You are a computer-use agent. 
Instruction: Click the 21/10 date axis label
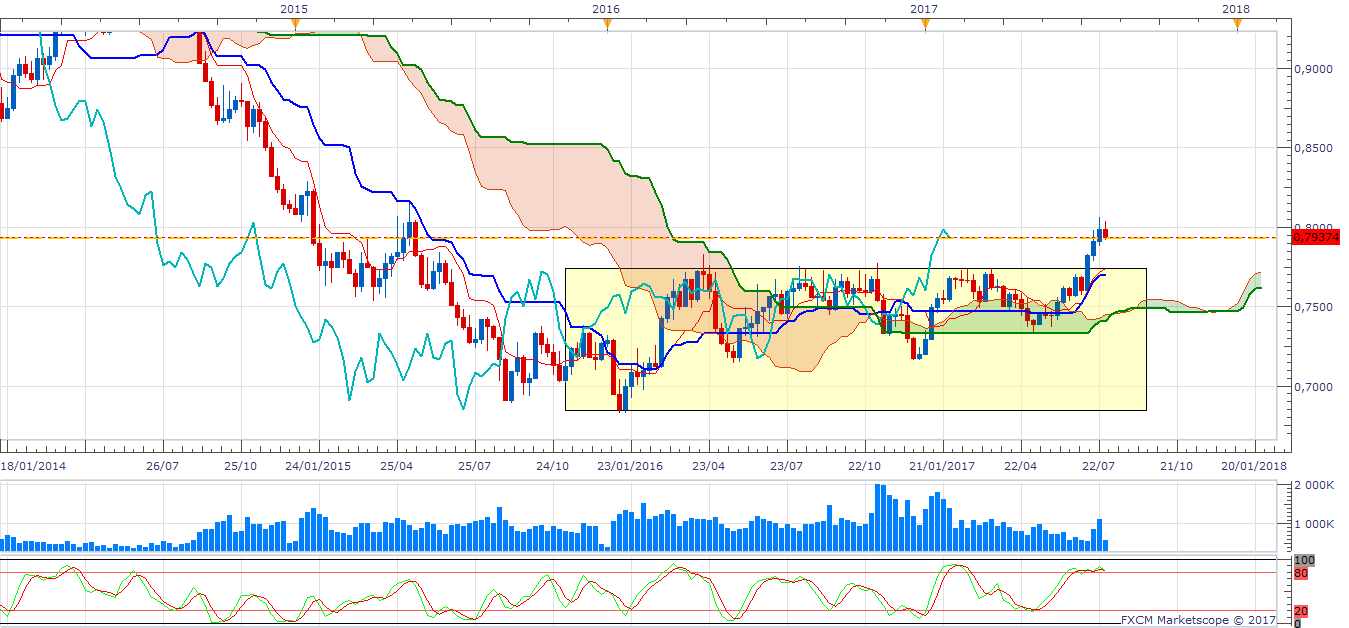tap(1177, 466)
